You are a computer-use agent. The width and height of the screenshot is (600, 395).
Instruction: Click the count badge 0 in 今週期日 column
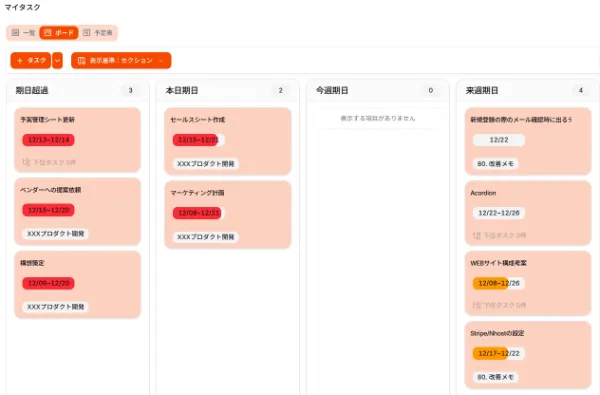pos(430,91)
